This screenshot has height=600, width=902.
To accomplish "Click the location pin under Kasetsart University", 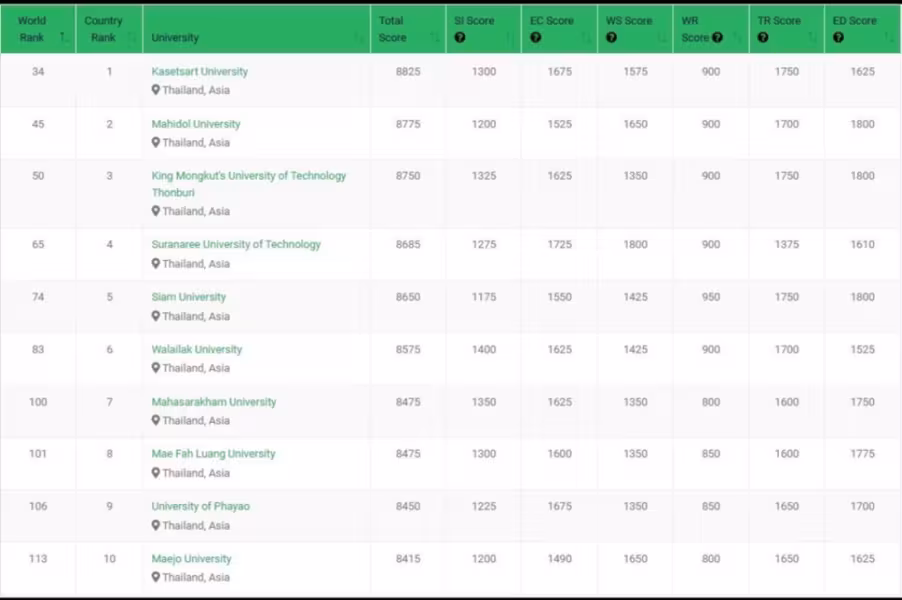I will coord(155,90).
